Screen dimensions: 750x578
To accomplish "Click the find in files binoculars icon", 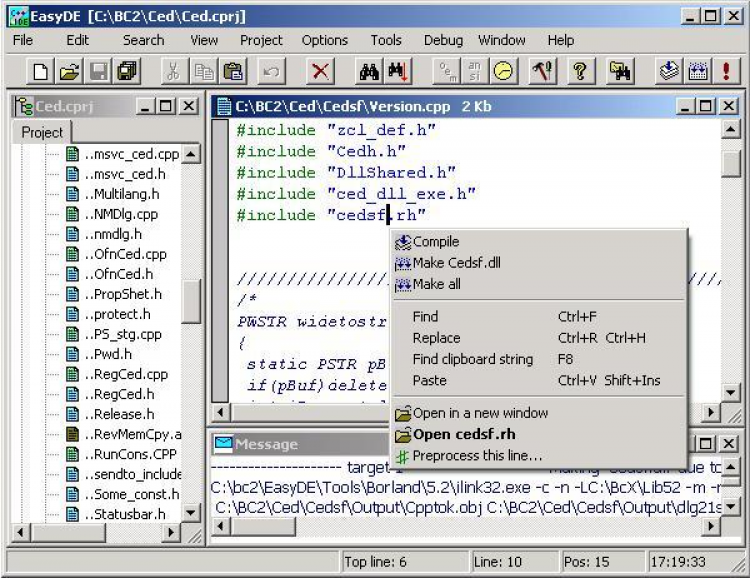I will point(620,72).
